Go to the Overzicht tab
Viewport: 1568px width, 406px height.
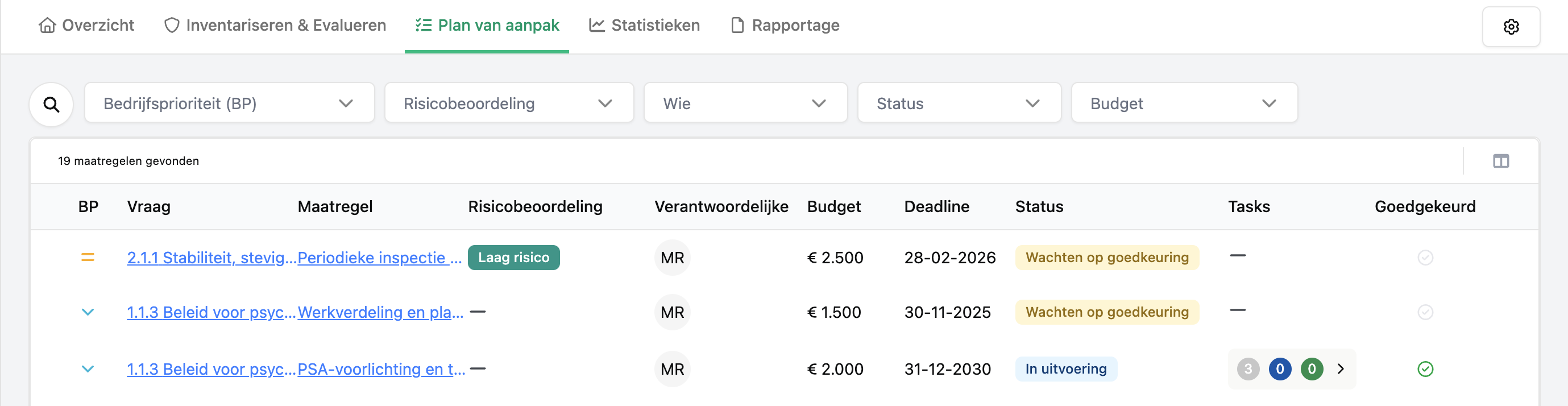86,26
